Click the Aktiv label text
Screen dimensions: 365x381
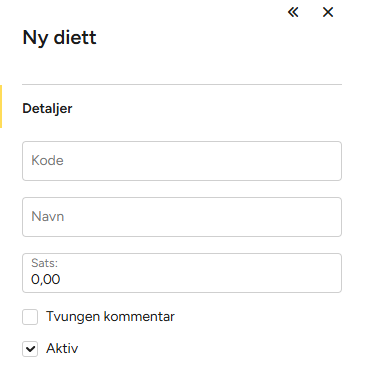(x=62, y=349)
